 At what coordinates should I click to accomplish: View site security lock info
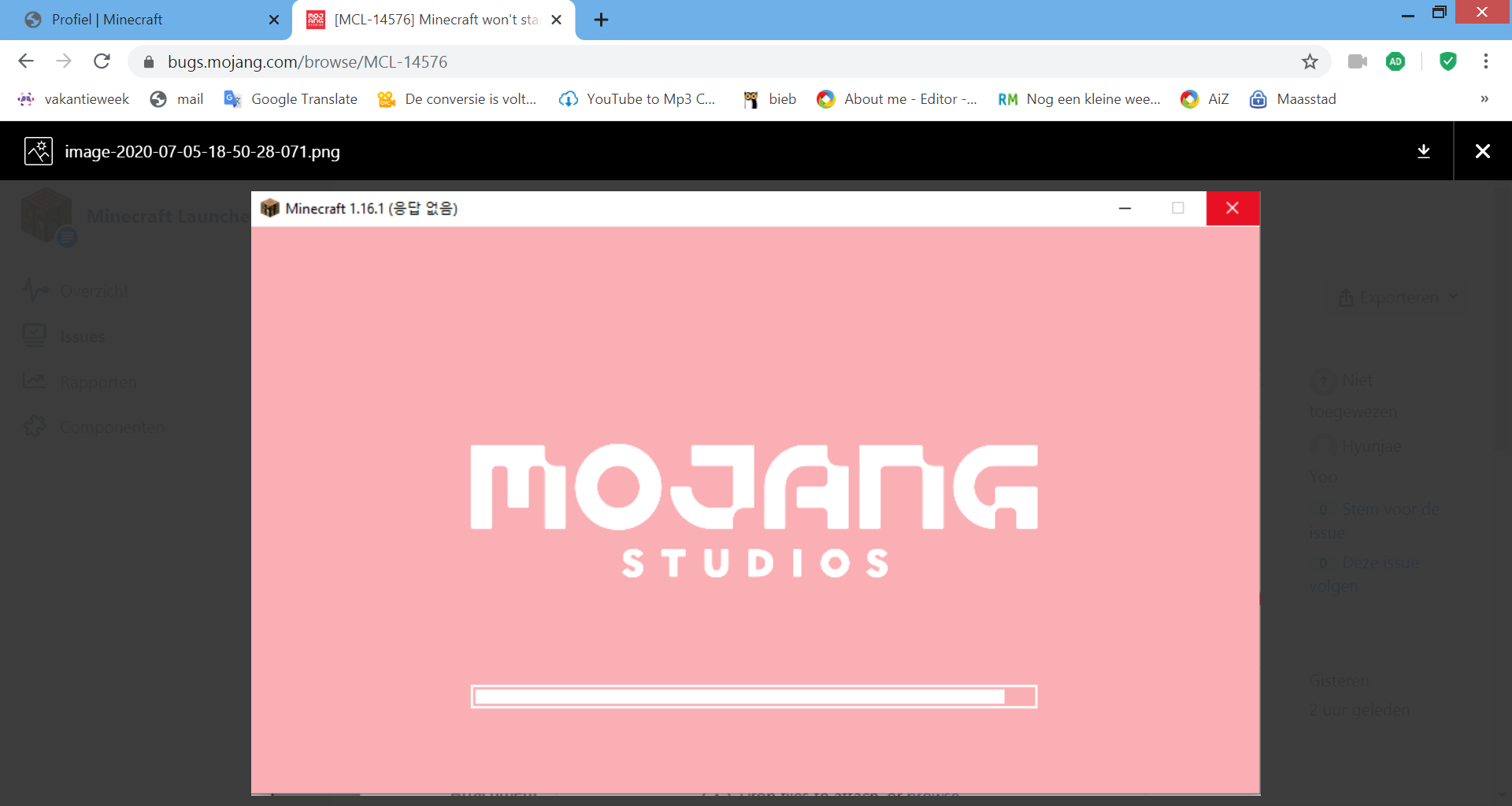tap(149, 61)
